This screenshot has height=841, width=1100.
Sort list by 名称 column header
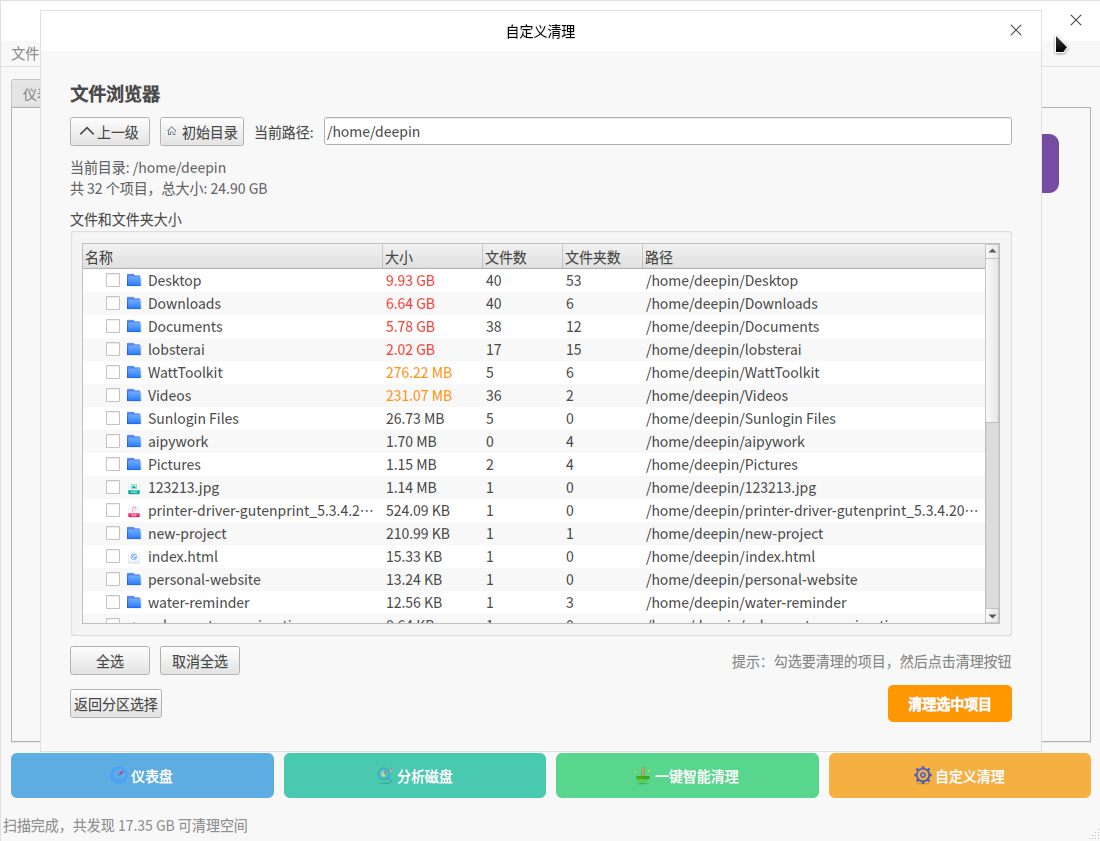coord(232,258)
